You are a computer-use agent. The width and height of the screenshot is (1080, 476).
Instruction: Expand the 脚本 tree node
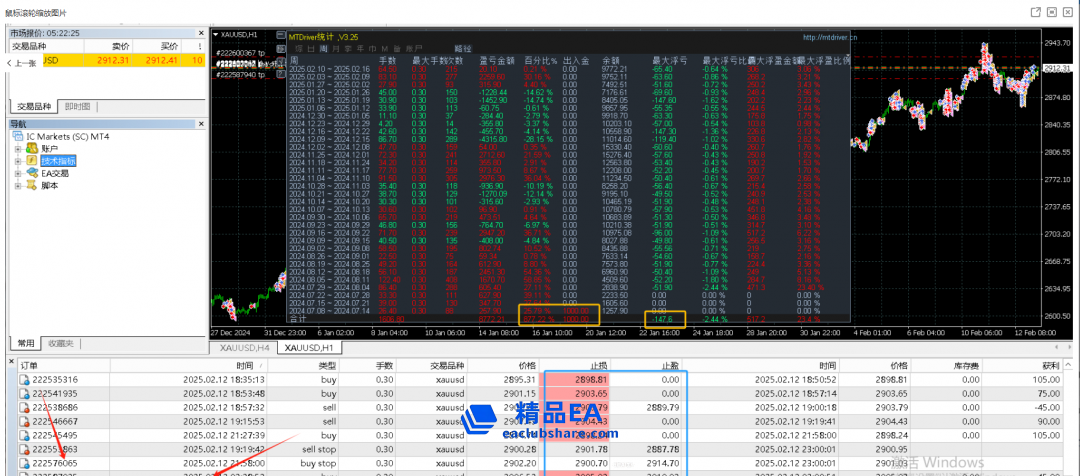(18, 185)
